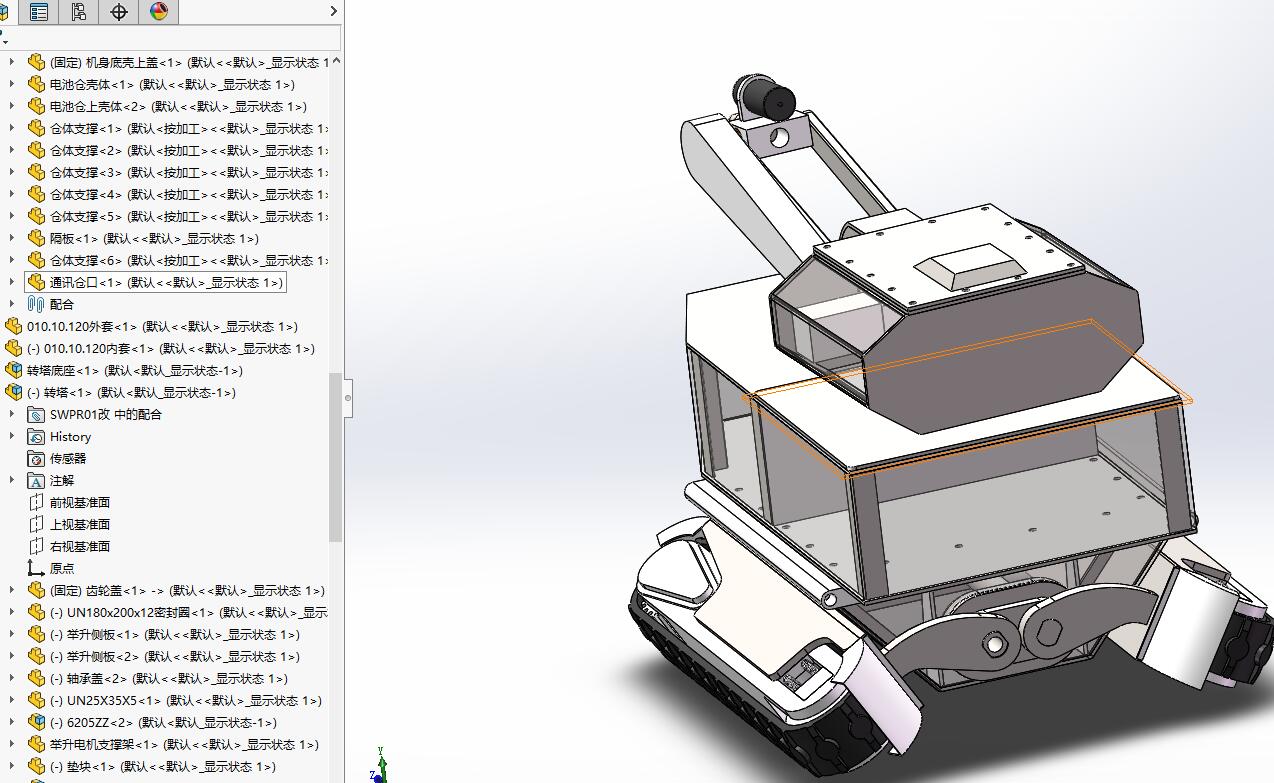Expand the manager tabs arrow
This screenshot has width=1274, height=783.
coord(334,12)
